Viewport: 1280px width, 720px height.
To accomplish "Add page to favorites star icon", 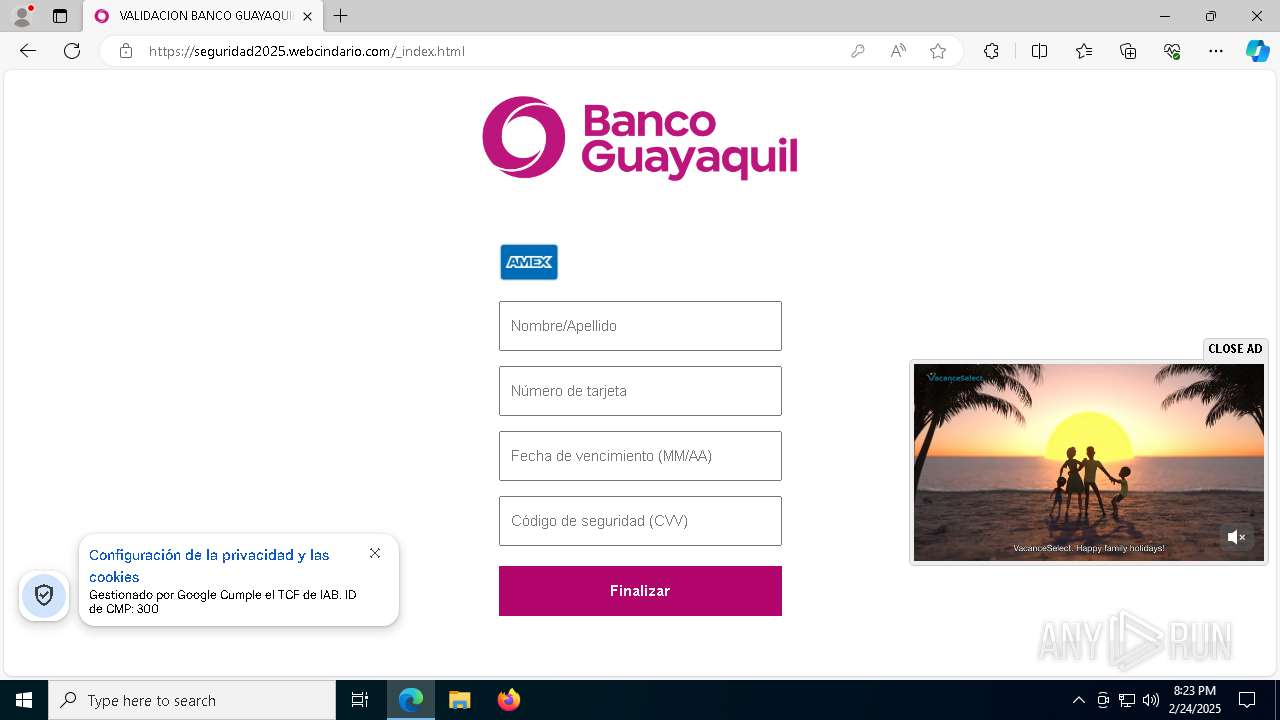I will (938, 51).
